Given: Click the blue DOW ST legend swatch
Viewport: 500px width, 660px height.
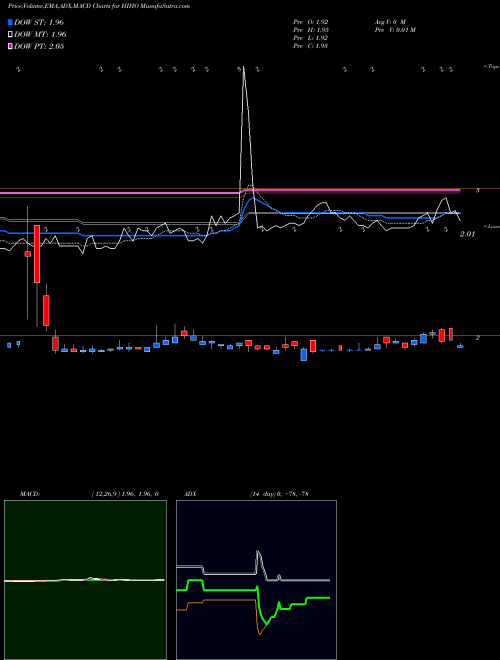Looking at the screenshot, I should [x=11, y=22].
